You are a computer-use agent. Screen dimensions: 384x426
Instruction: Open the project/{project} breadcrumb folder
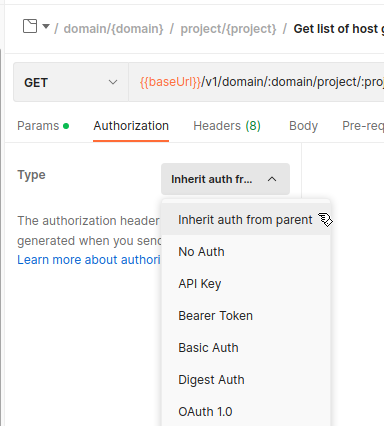[x=228, y=29]
